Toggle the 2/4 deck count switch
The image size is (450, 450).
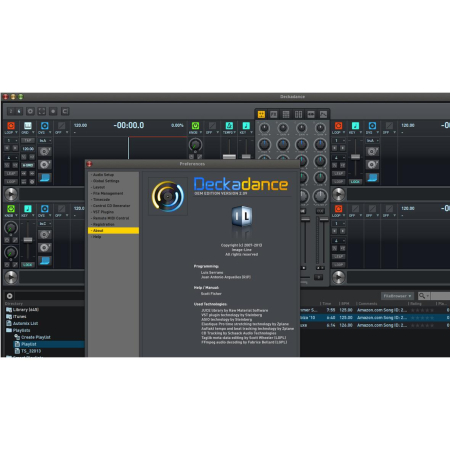tap(15, 111)
